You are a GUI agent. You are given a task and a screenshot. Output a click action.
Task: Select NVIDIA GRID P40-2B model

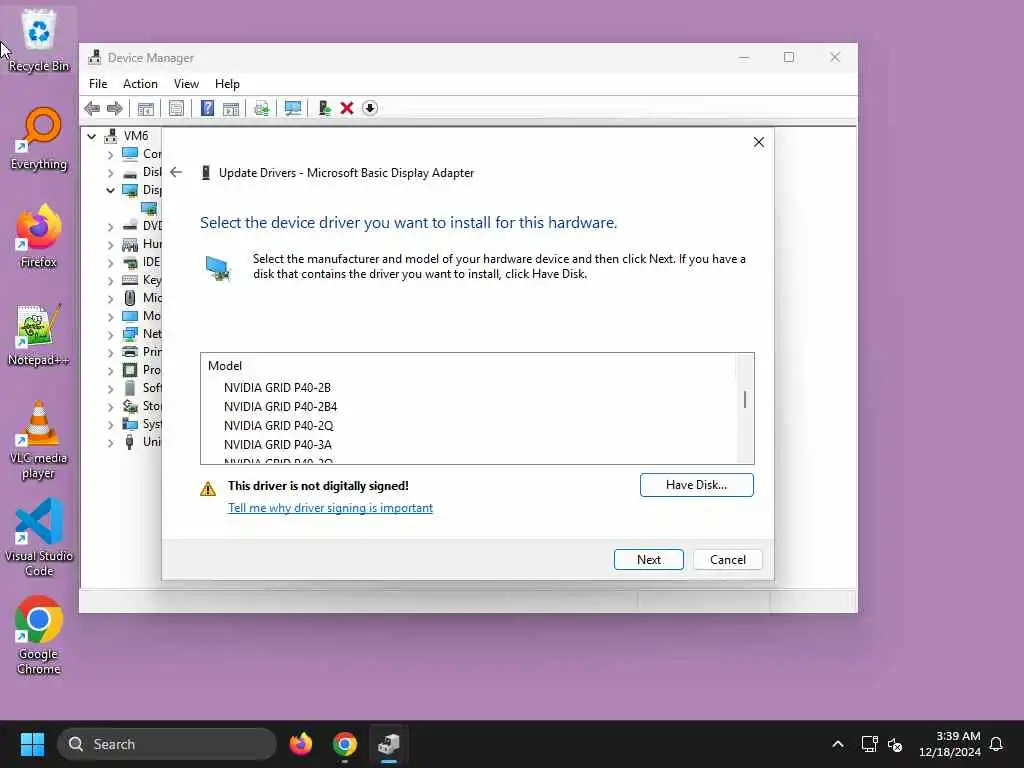[x=277, y=388]
